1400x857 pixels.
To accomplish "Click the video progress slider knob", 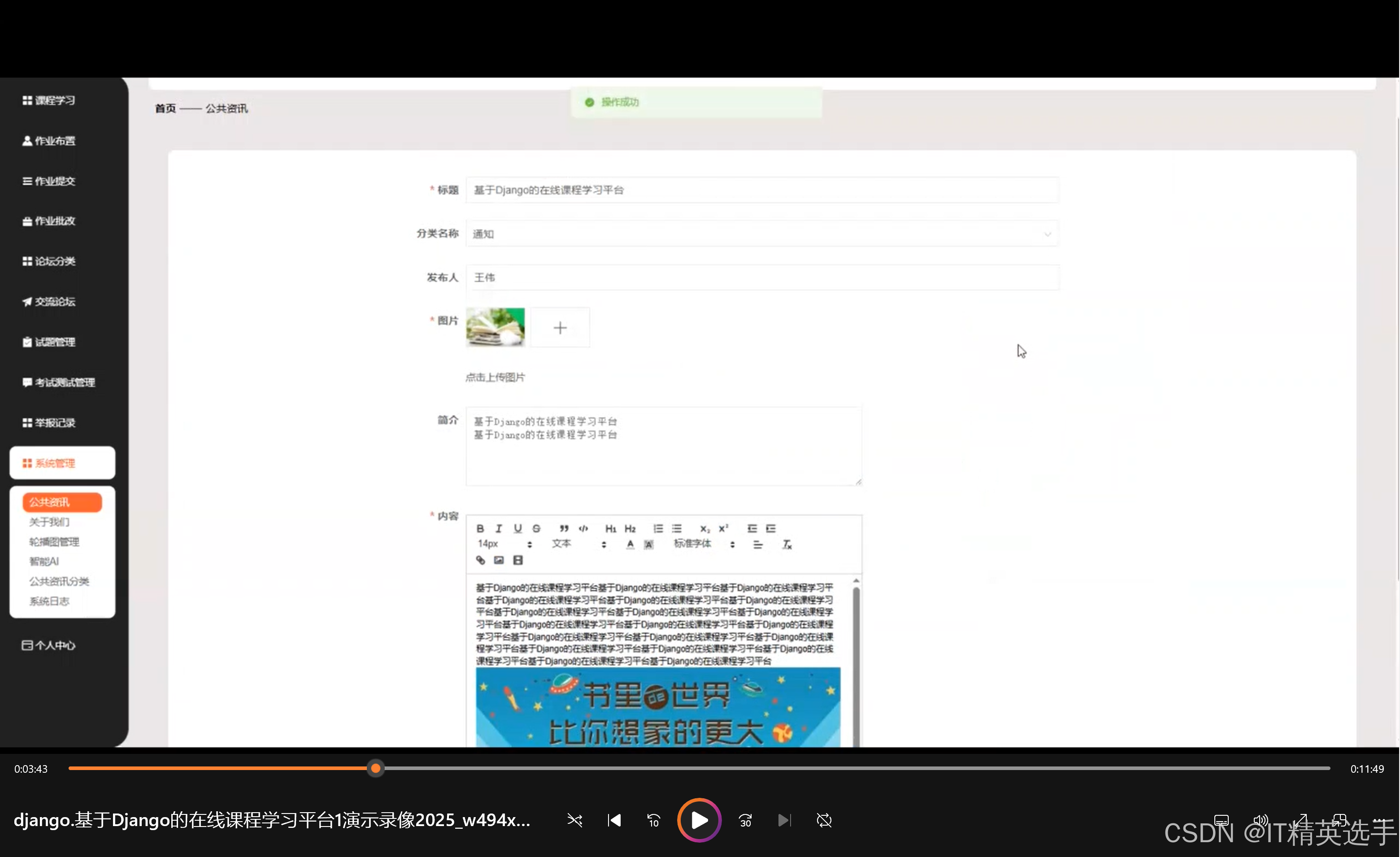I will [x=376, y=768].
